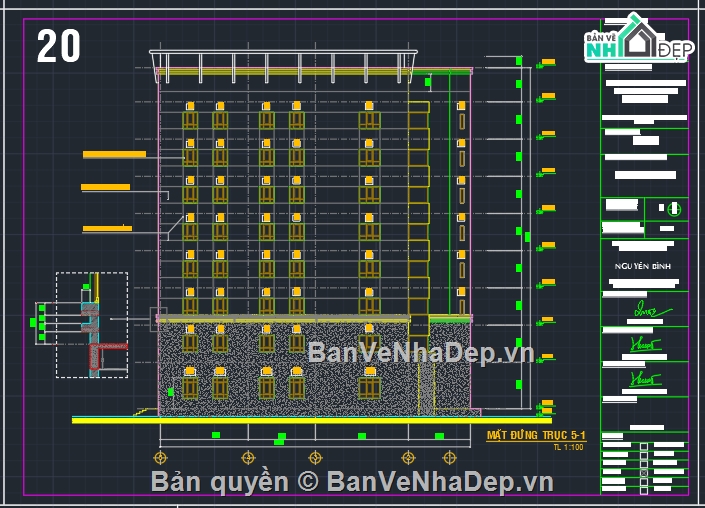Screen dimensions: 705x508
Task: Select the drawing title MẶT ĐỨNG TRỤC 5-1
Action: tap(536, 435)
